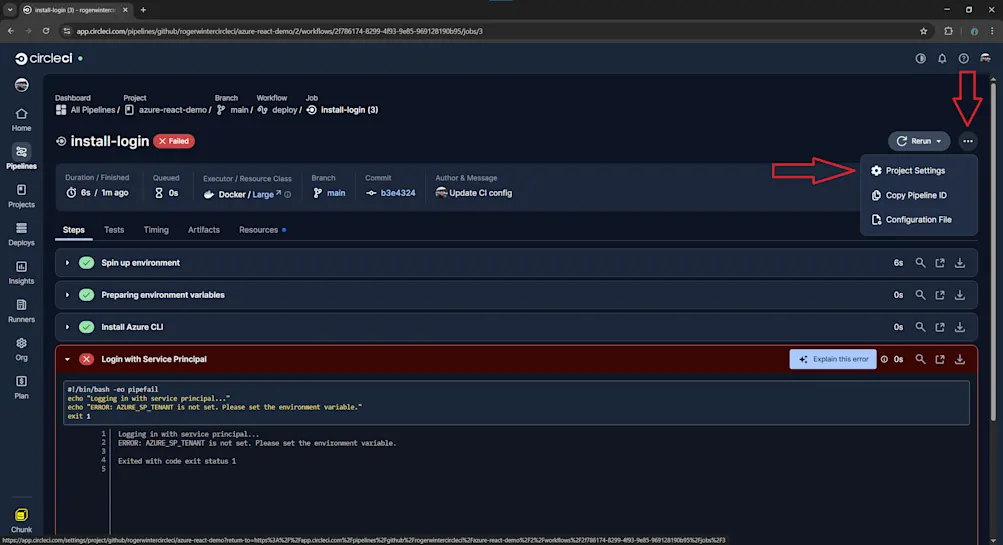Open Org settings in the sidebar
Screen dimensions: 1003x545
[21, 349]
